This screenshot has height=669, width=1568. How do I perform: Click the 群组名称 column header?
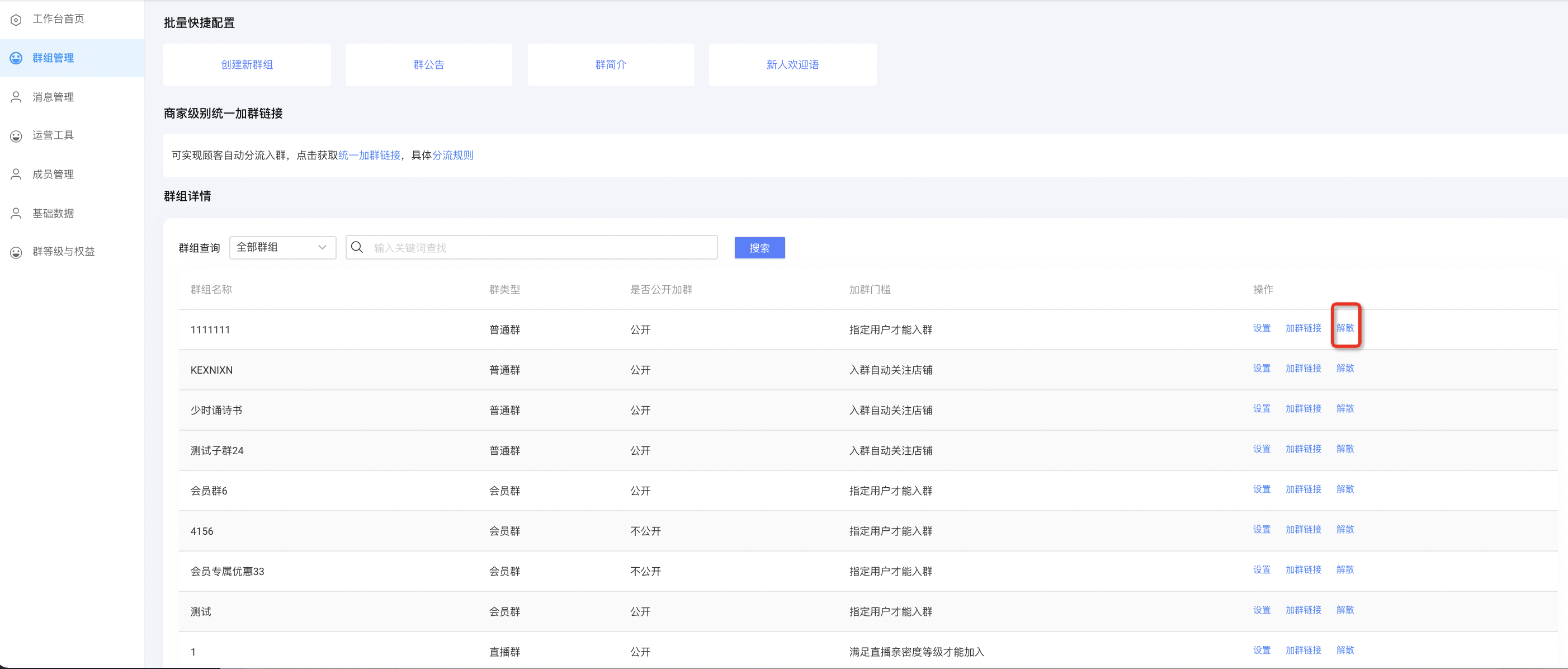[x=211, y=289]
